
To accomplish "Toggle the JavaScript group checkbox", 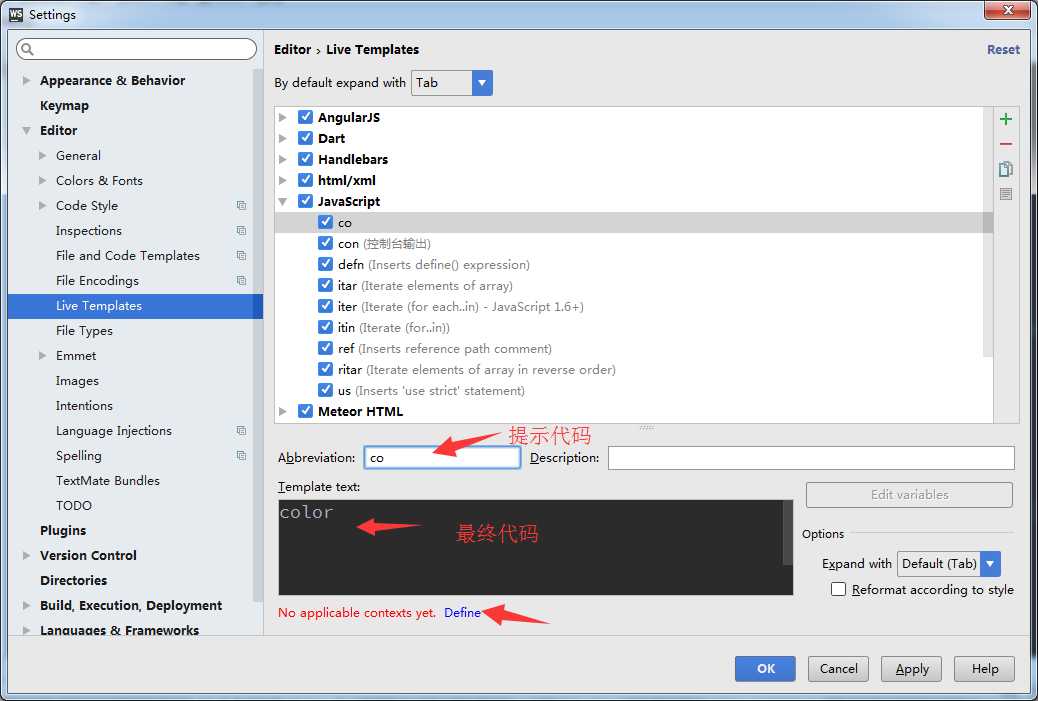I will (305, 201).
